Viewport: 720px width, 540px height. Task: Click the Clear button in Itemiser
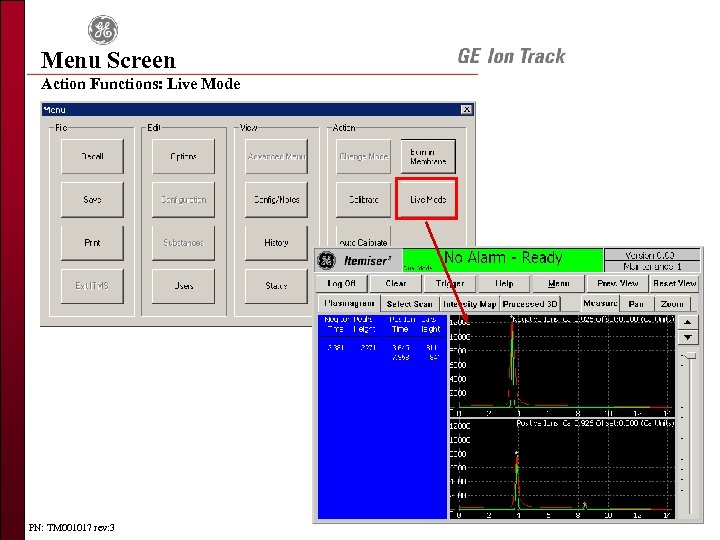click(x=396, y=284)
